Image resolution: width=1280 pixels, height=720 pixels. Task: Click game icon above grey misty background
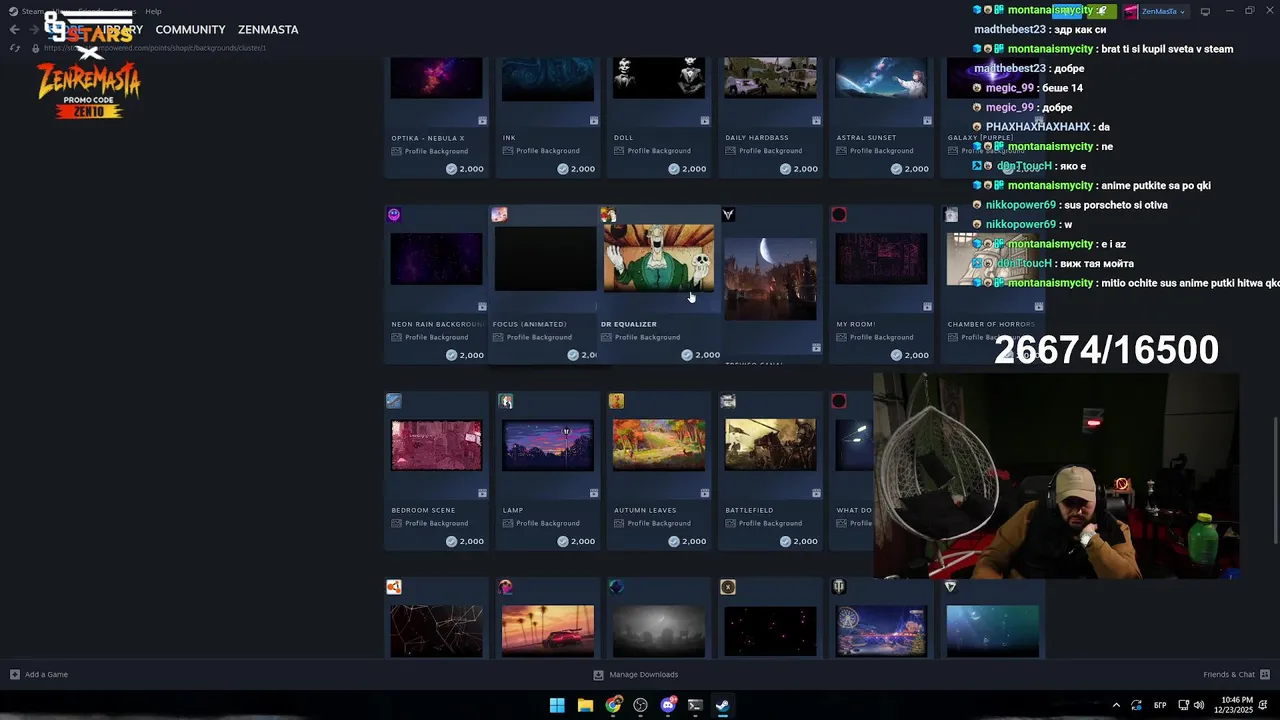tap(616, 587)
